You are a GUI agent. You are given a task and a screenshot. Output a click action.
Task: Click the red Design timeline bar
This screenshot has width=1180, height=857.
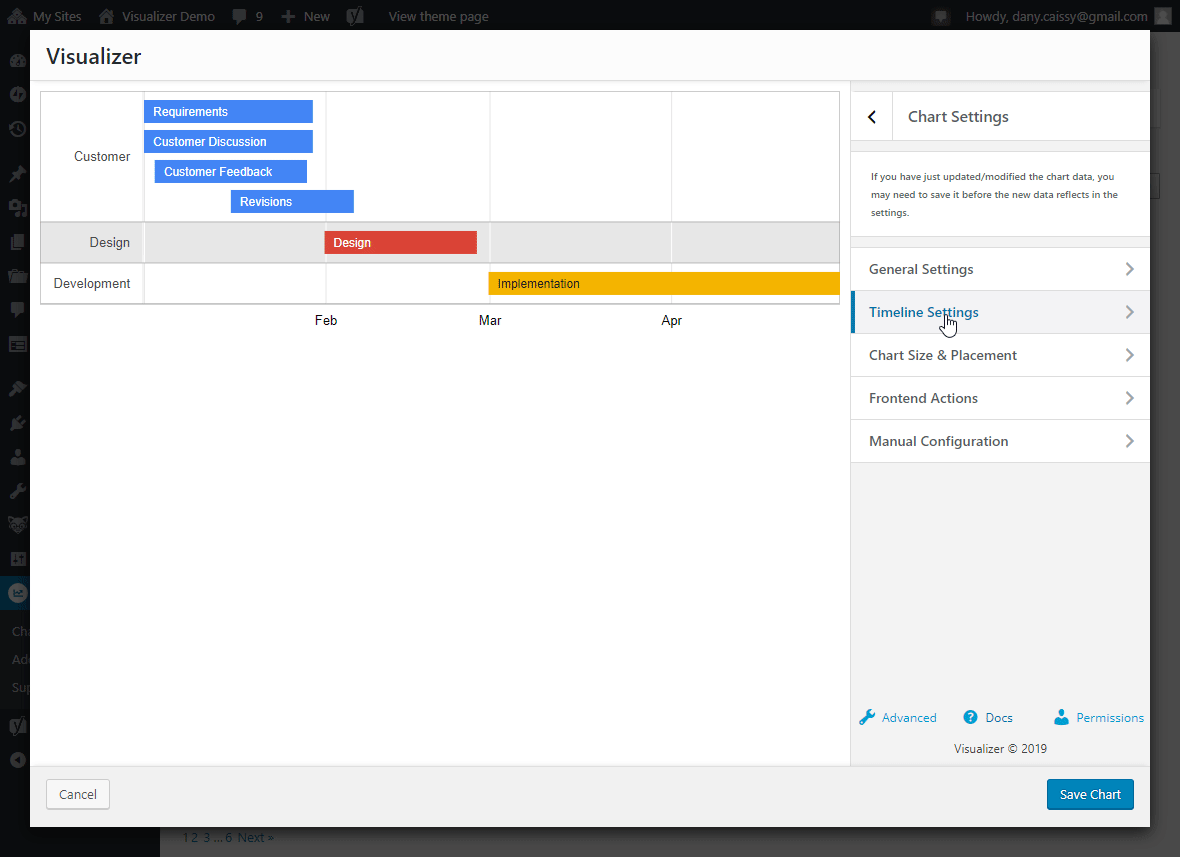[400, 242]
